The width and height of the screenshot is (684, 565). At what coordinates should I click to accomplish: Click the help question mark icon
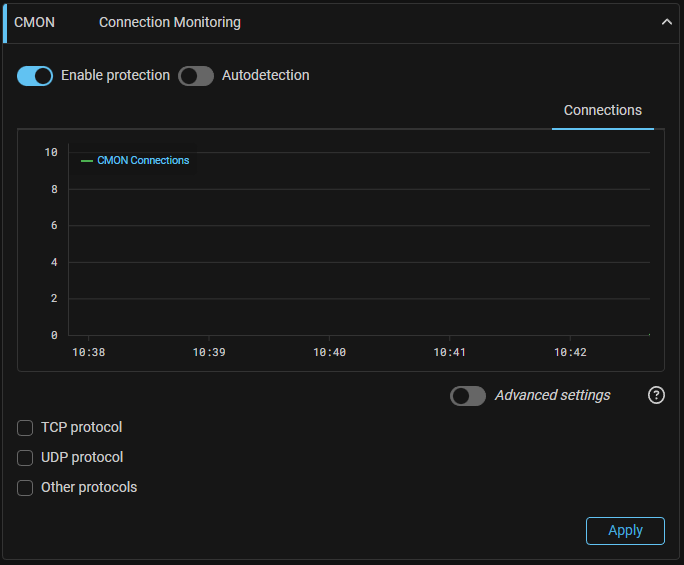point(656,395)
